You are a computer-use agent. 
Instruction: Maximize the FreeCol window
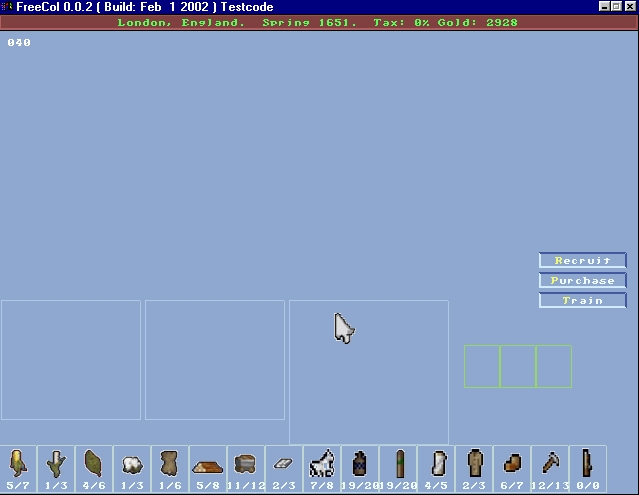pos(617,6)
